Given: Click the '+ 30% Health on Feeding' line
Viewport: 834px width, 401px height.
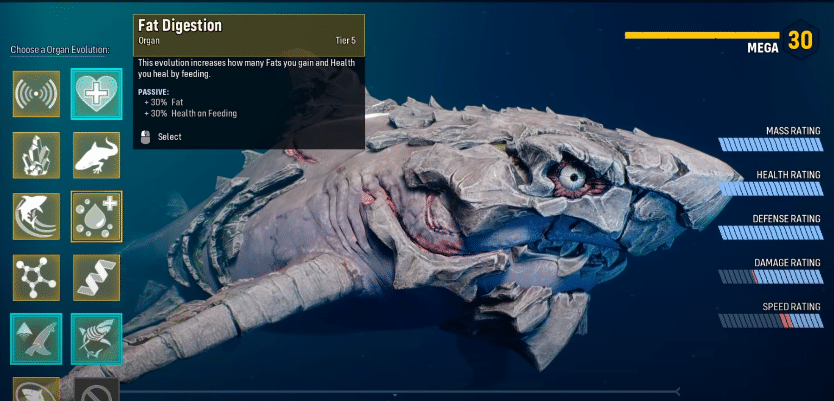Looking at the screenshot, I should 190,113.
